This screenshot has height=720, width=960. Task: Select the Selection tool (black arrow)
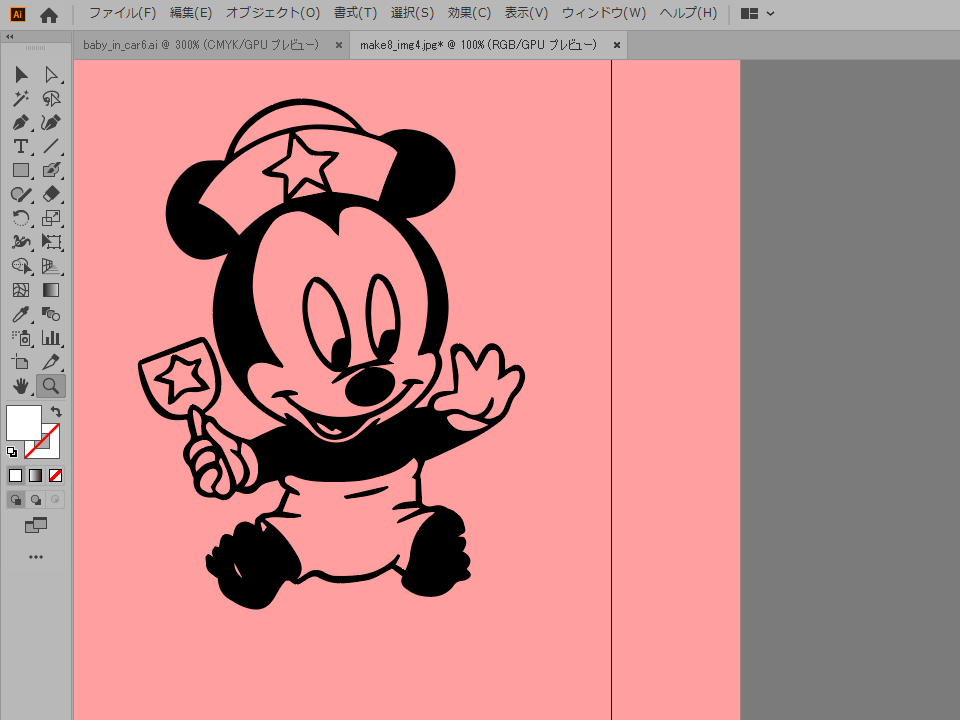pos(21,75)
